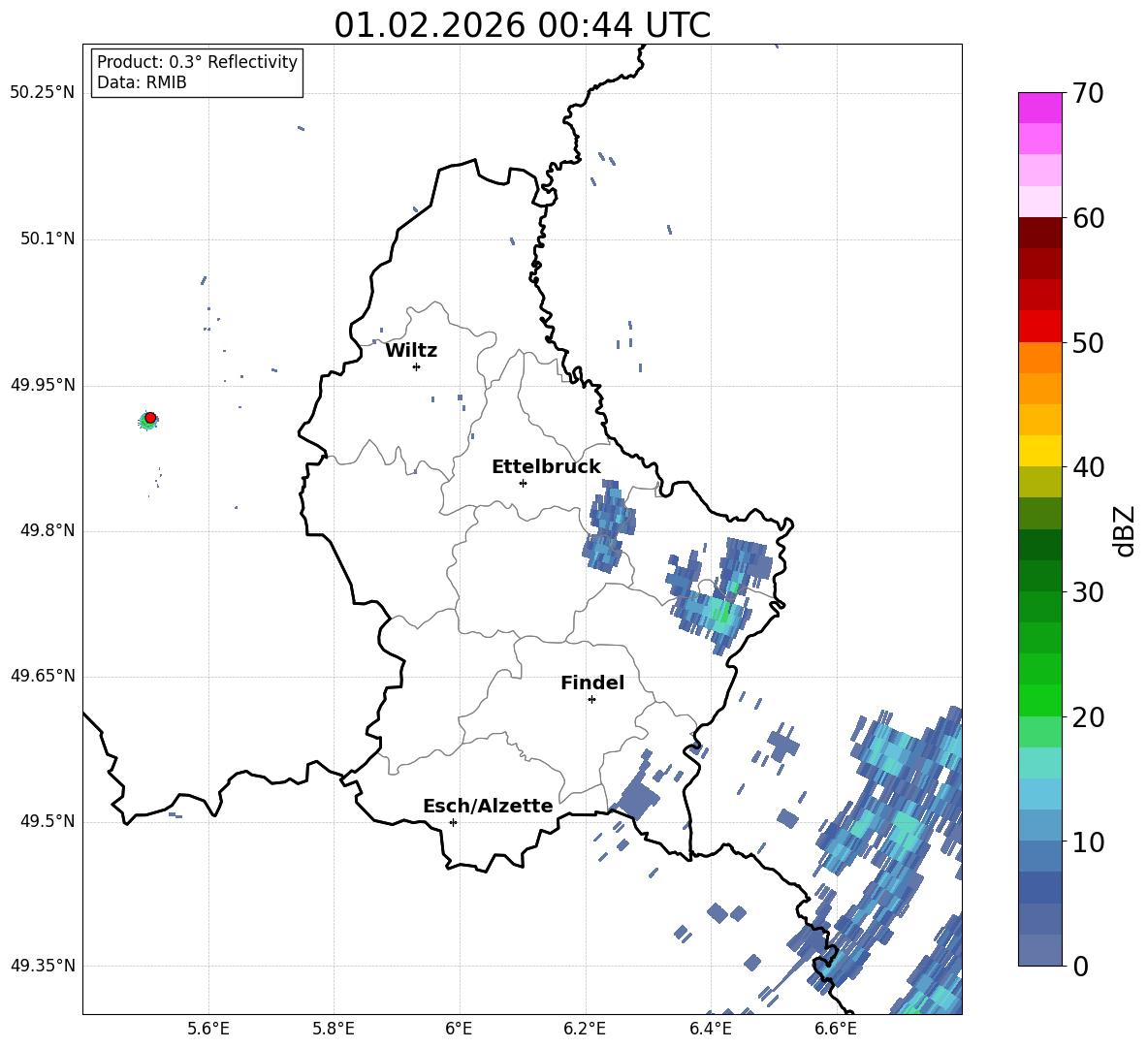Screen dimensions: 1148x1048
Task: Click the Esch/Alzette station cross marker
Action: [x=453, y=822]
